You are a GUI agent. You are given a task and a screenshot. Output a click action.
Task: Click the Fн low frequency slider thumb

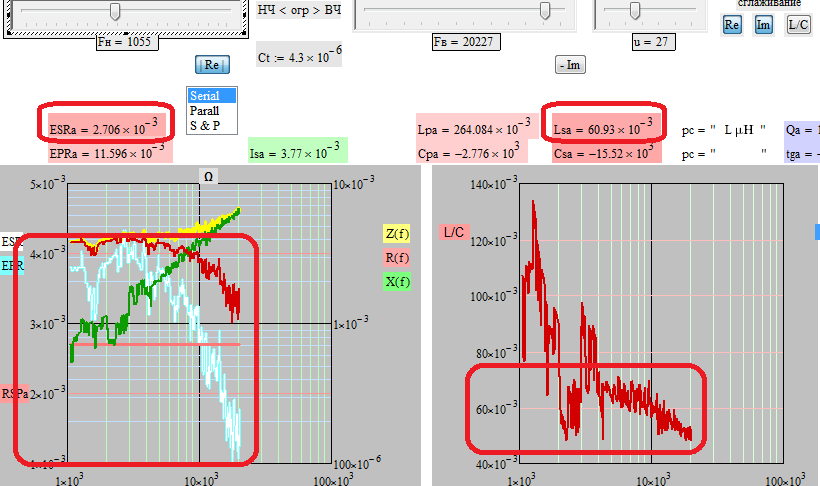[x=115, y=11]
